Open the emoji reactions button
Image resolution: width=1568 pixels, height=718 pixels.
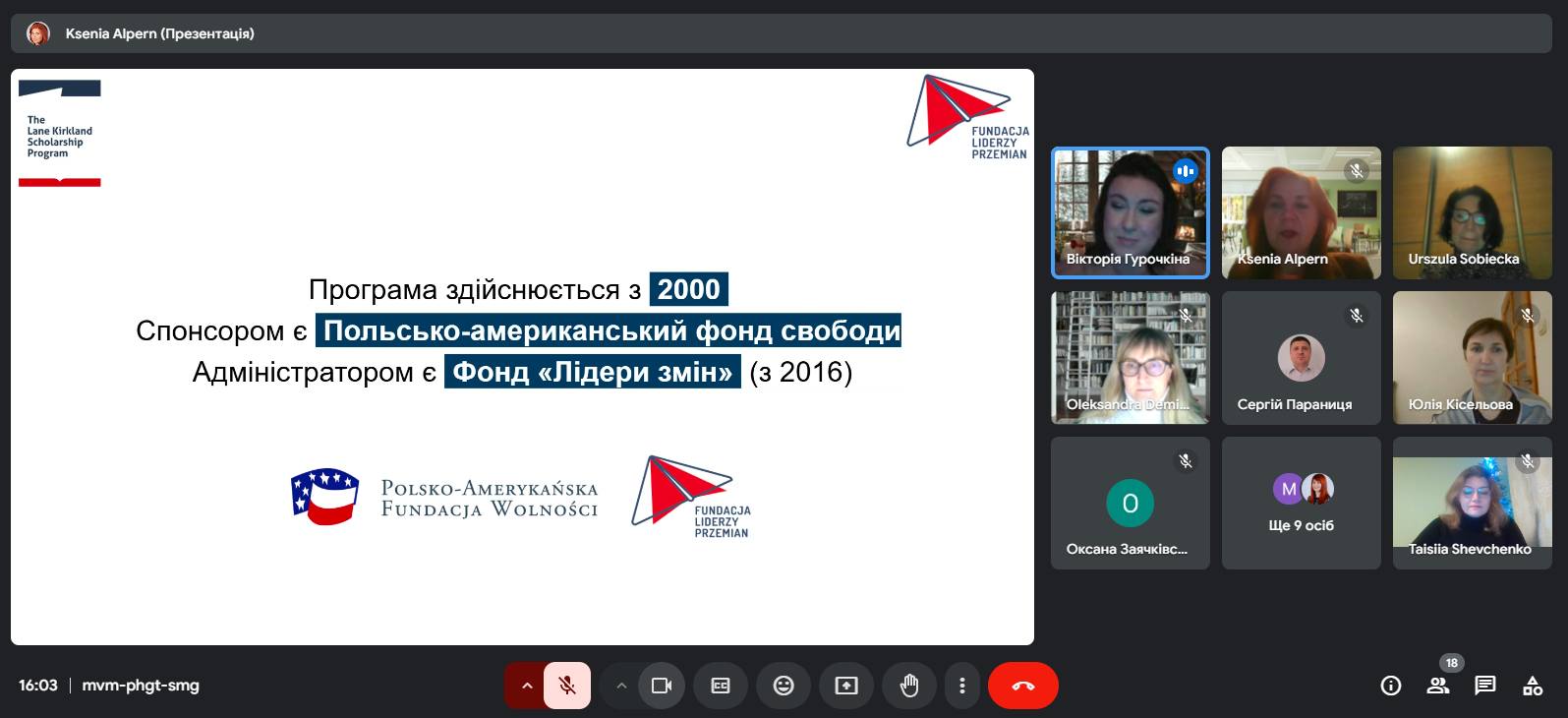(x=784, y=686)
